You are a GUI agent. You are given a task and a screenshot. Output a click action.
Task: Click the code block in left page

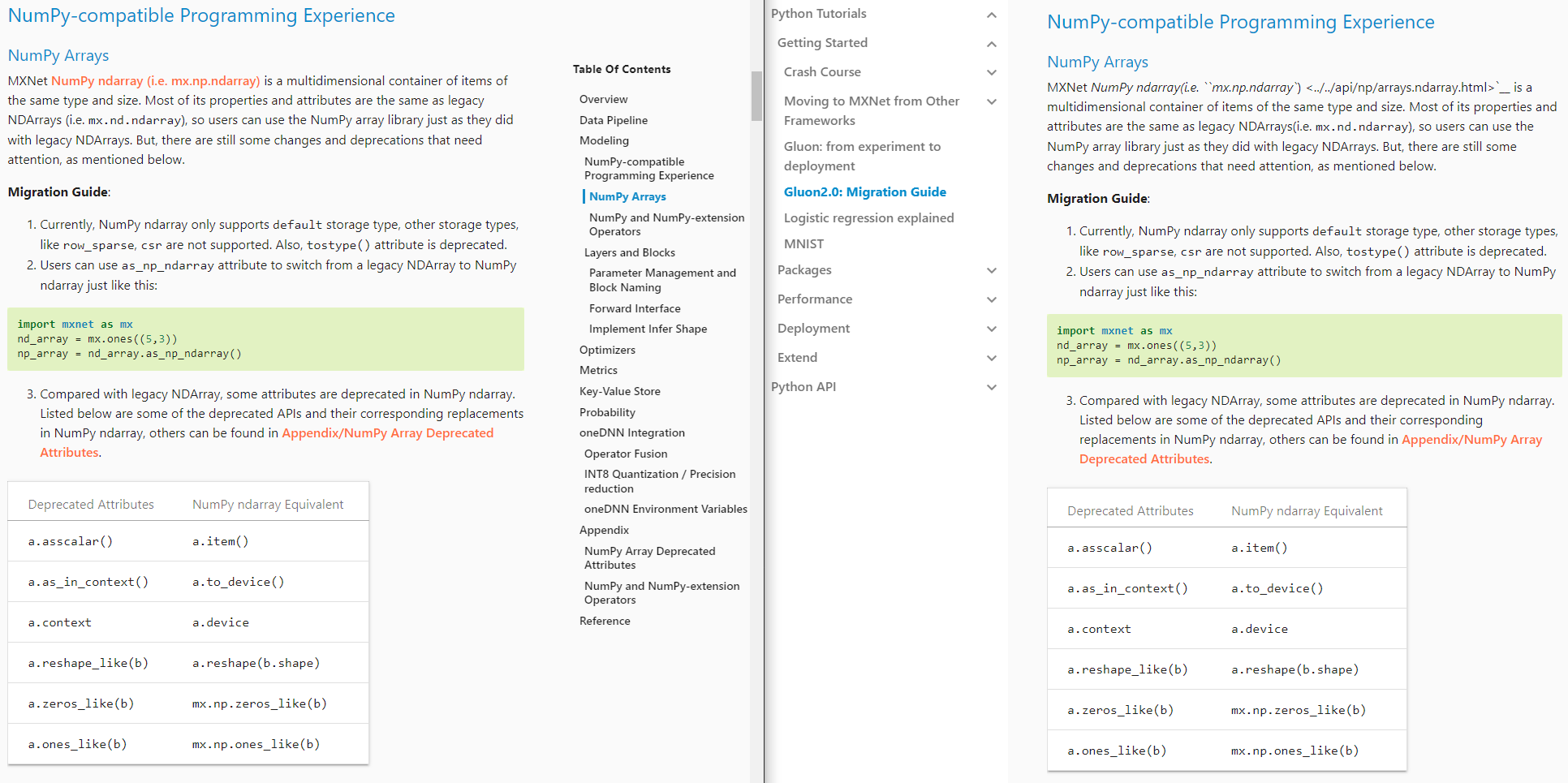[265, 339]
